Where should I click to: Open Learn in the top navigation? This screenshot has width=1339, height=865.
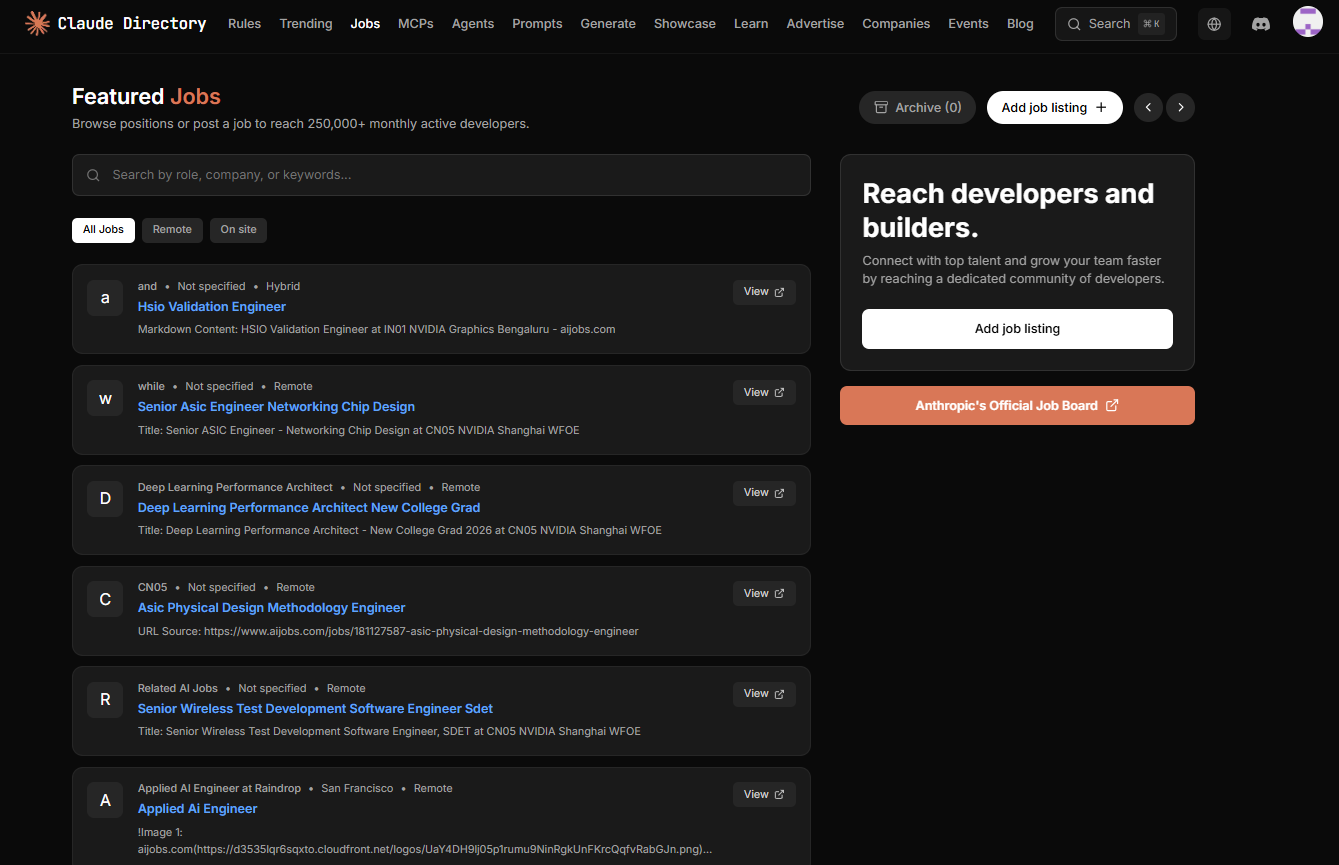tap(751, 23)
